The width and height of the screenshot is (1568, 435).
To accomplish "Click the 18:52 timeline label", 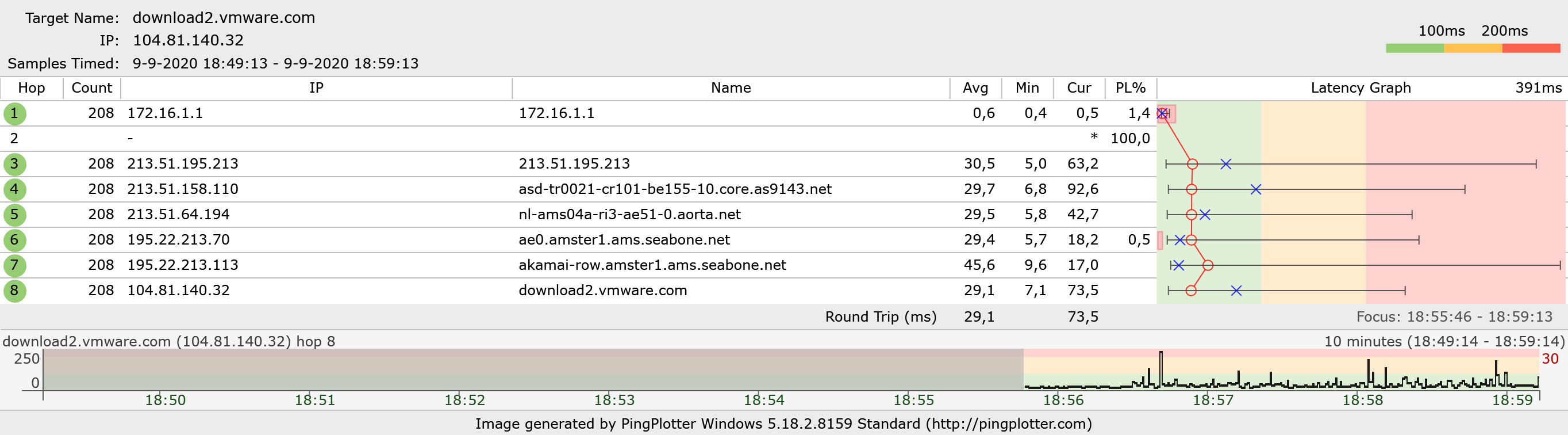I will pyautogui.click(x=464, y=400).
